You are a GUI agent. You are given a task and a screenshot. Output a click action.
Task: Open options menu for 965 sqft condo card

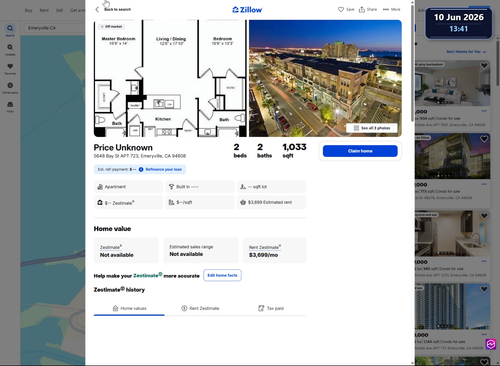click(x=484, y=261)
